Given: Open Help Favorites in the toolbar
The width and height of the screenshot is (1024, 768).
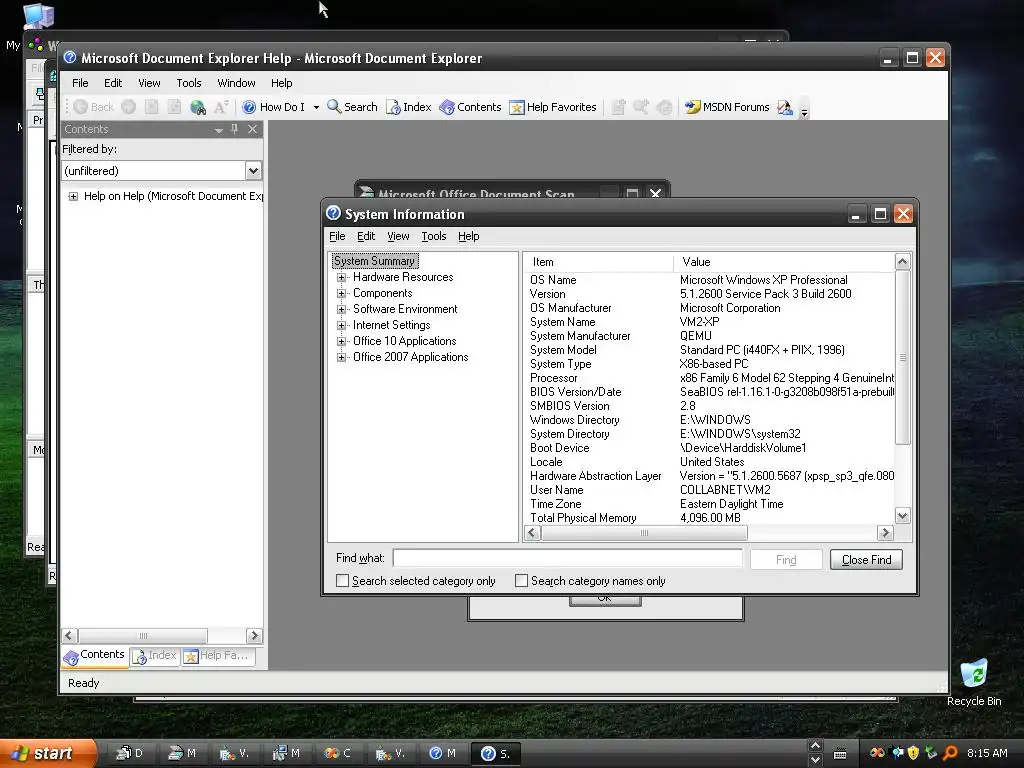Looking at the screenshot, I should [552, 107].
